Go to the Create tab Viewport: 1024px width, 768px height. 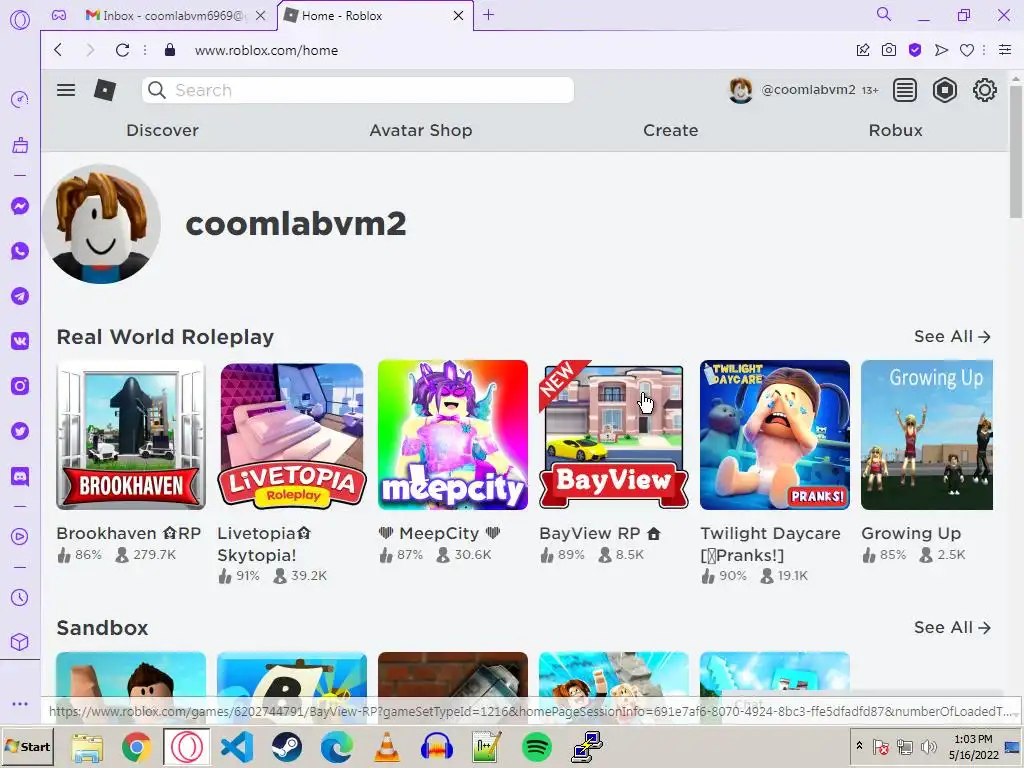coord(671,130)
